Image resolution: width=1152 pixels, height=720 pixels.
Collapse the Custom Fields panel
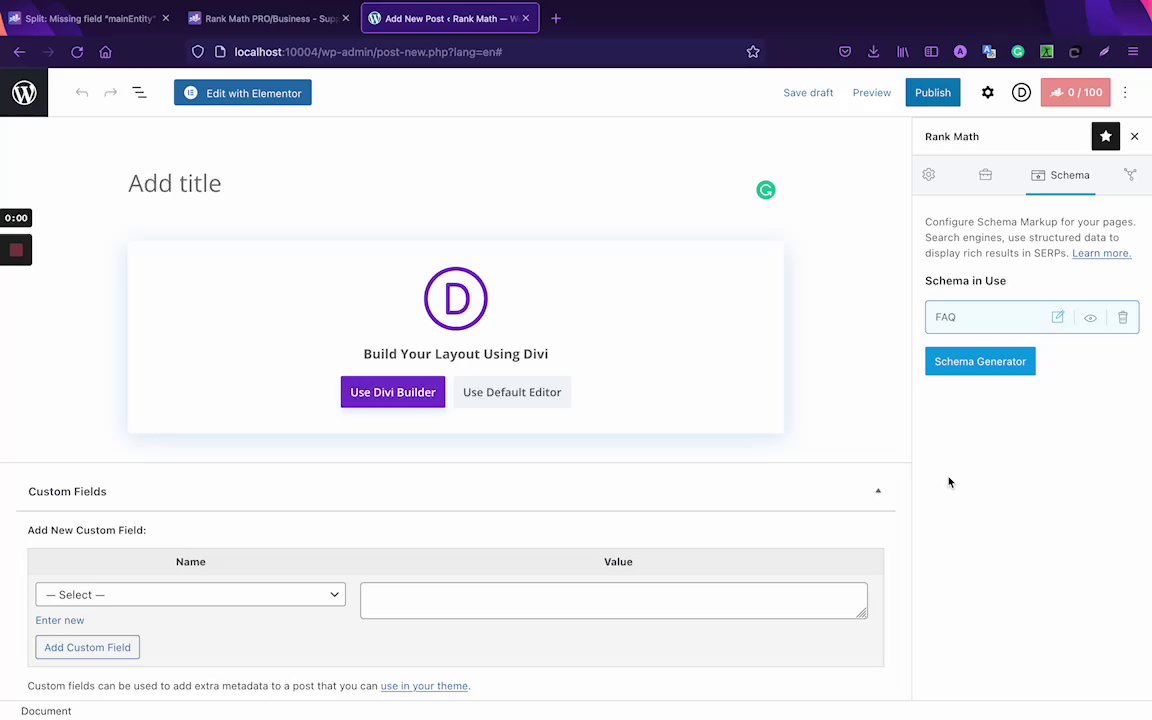click(878, 491)
